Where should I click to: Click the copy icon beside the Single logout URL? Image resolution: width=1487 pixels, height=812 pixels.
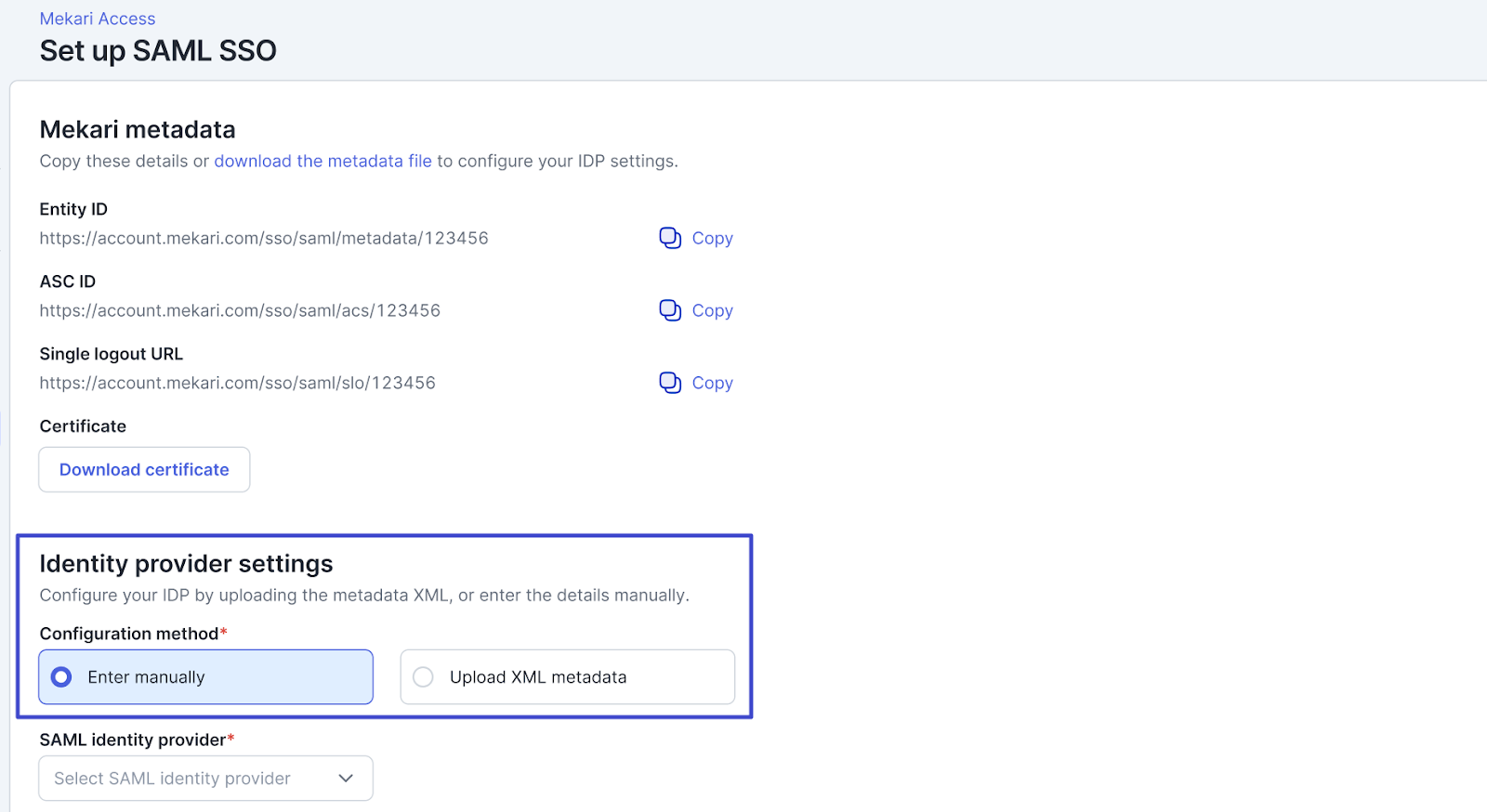670,383
